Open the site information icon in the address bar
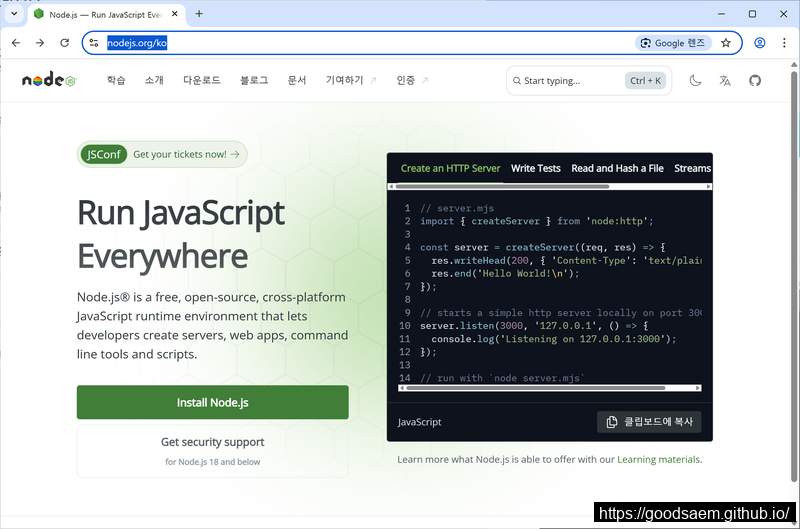800x529 pixels. [94, 43]
